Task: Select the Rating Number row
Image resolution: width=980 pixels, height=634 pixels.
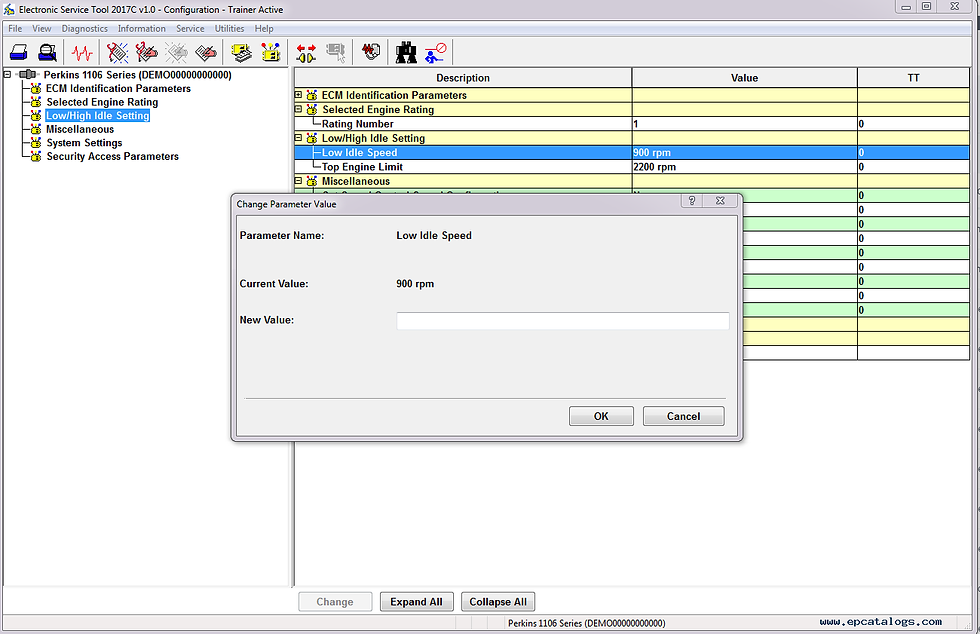Action: pos(632,124)
